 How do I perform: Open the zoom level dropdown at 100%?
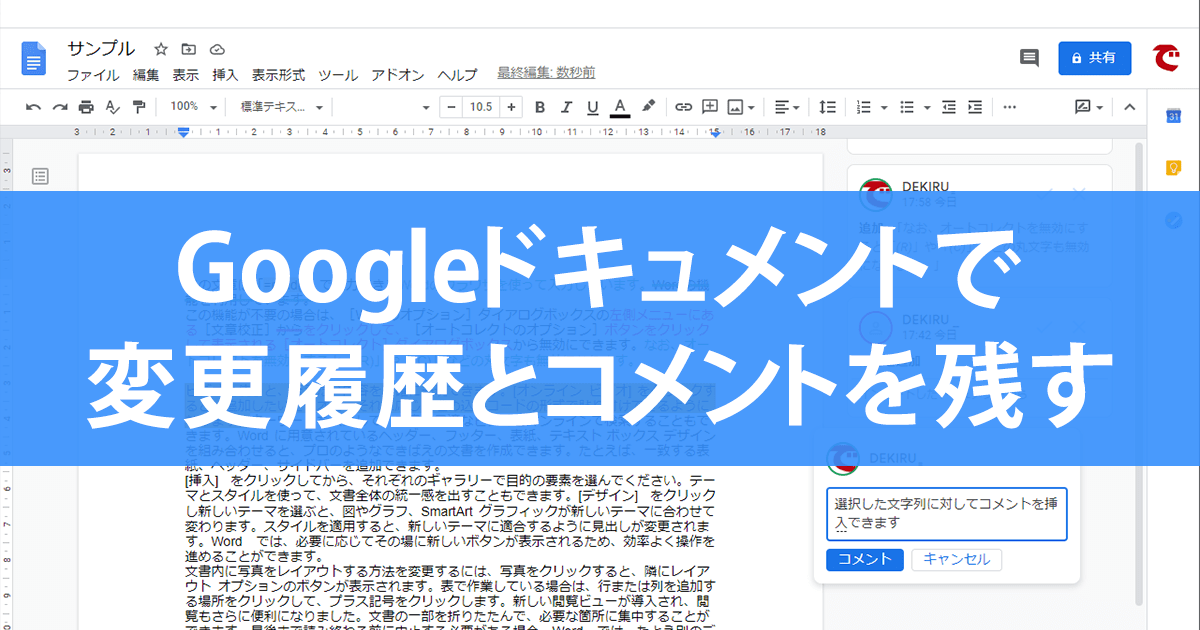(192, 107)
